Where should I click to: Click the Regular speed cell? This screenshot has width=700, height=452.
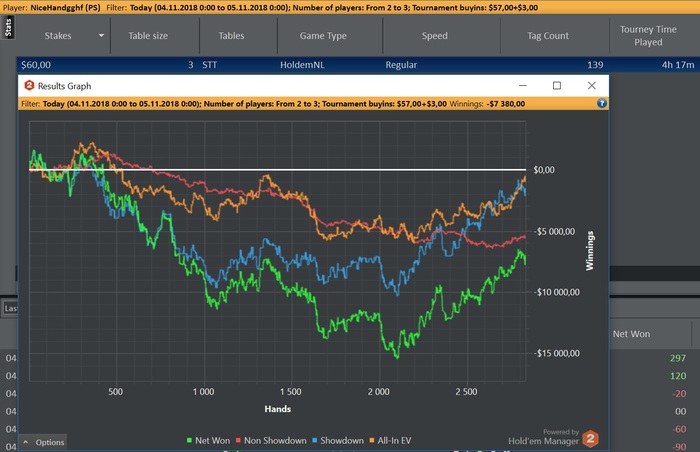(401, 65)
